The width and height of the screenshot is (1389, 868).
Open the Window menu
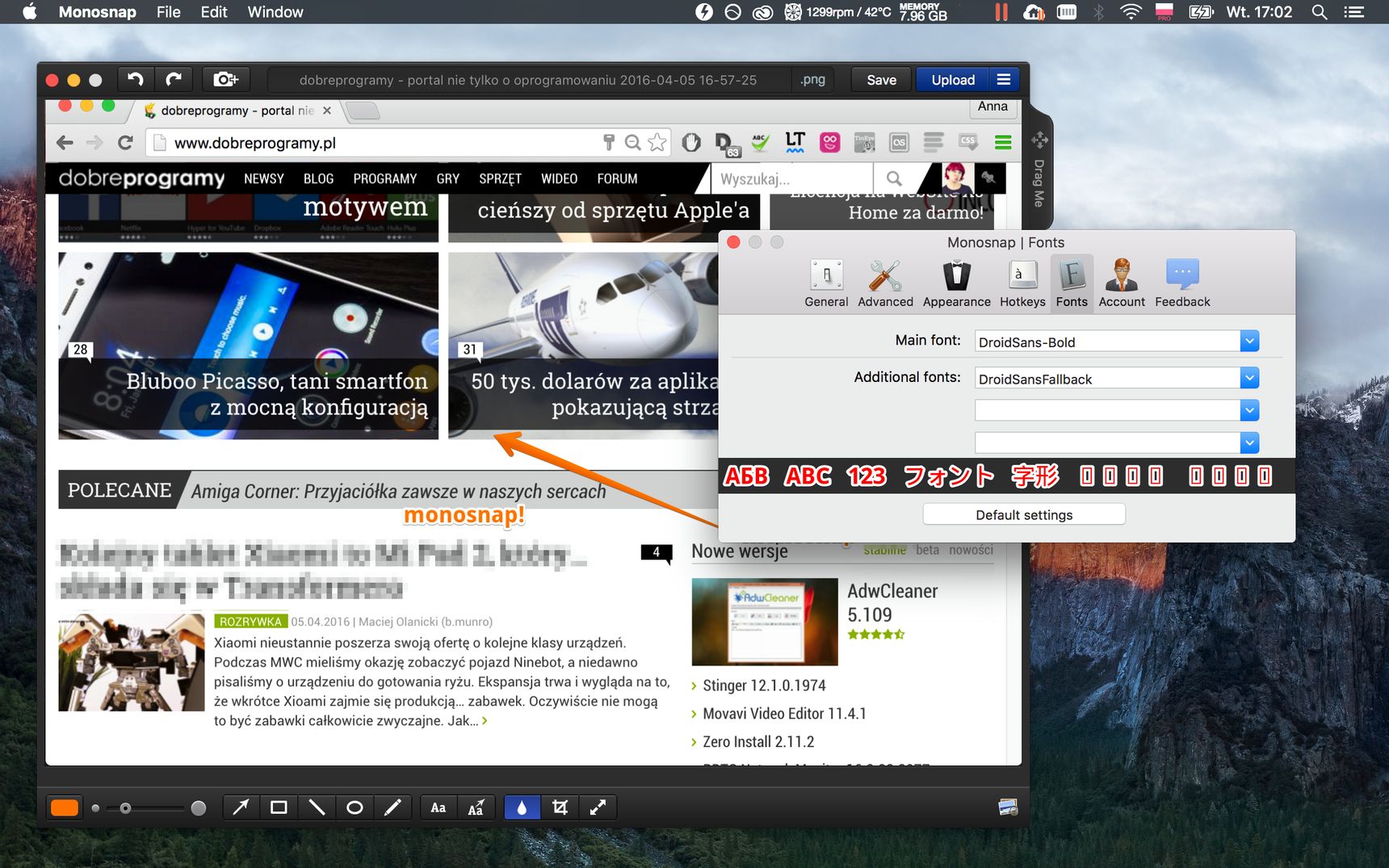tap(275, 12)
